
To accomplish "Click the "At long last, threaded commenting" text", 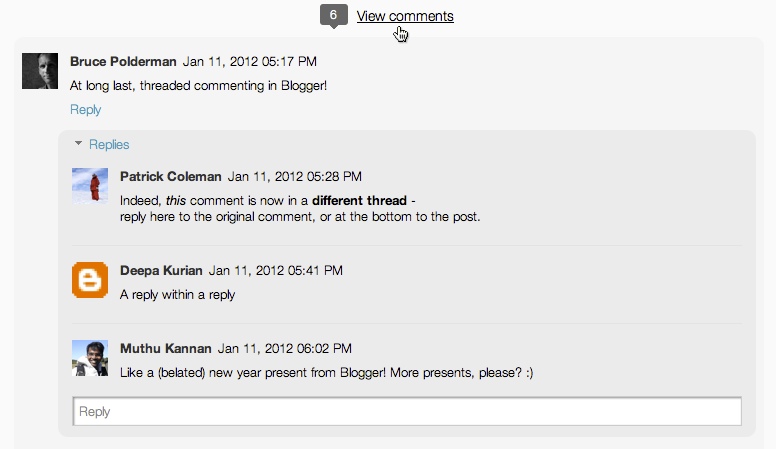I will click(x=198, y=86).
